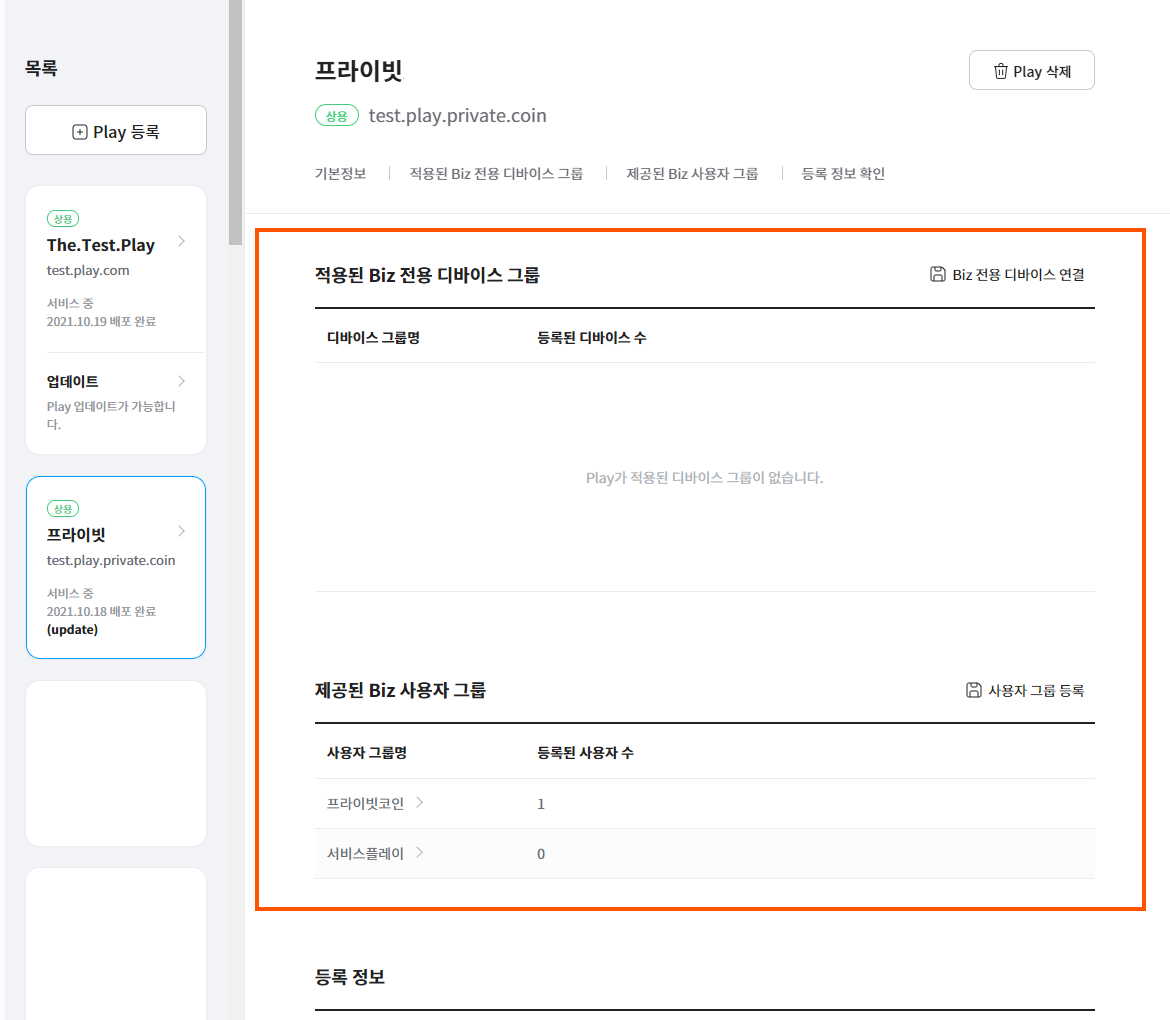Click the sidebar list vertical scrollbar
The width and height of the screenshot is (1170, 1020).
(235, 120)
